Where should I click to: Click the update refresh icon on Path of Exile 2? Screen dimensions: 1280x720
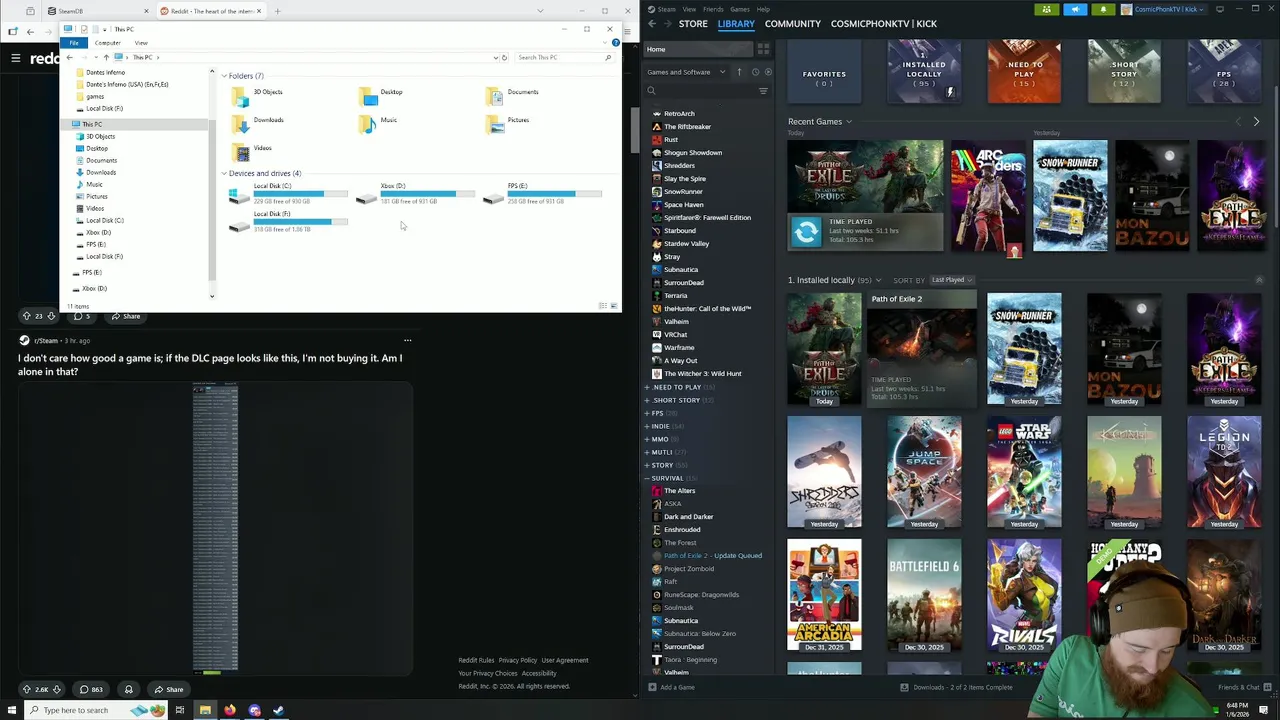pos(805,232)
